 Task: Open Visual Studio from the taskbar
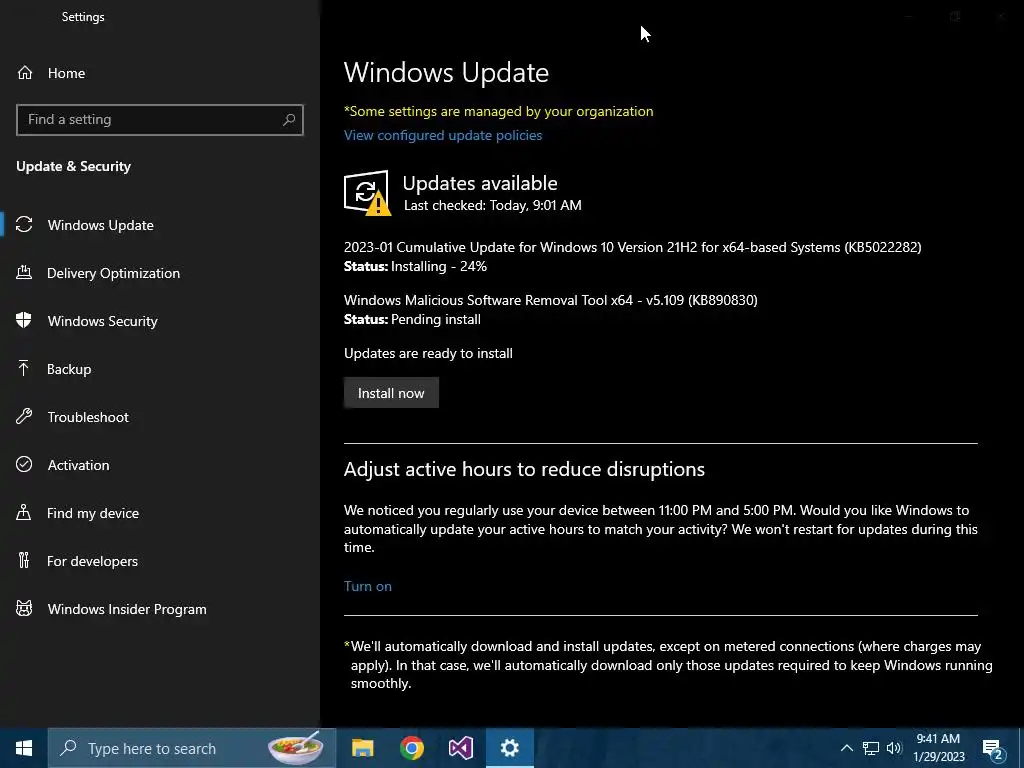pyautogui.click(x=460, y=748)
